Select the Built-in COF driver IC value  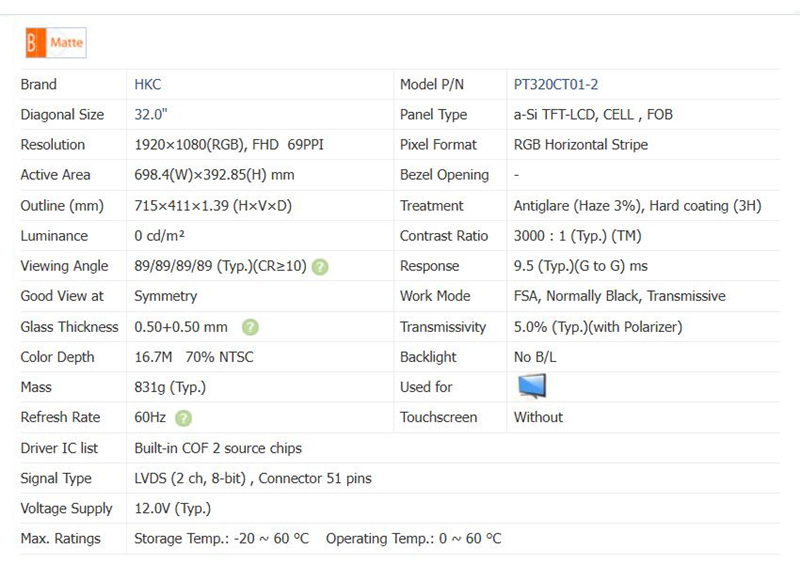pyautogui.click(x=218, y=448)
